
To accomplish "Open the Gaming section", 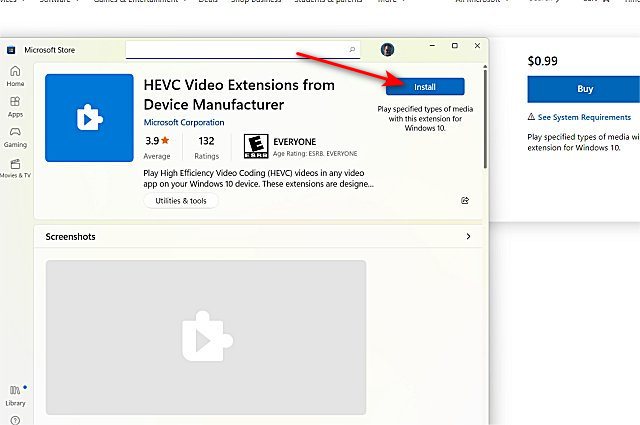I will click(x=15, y=137).
